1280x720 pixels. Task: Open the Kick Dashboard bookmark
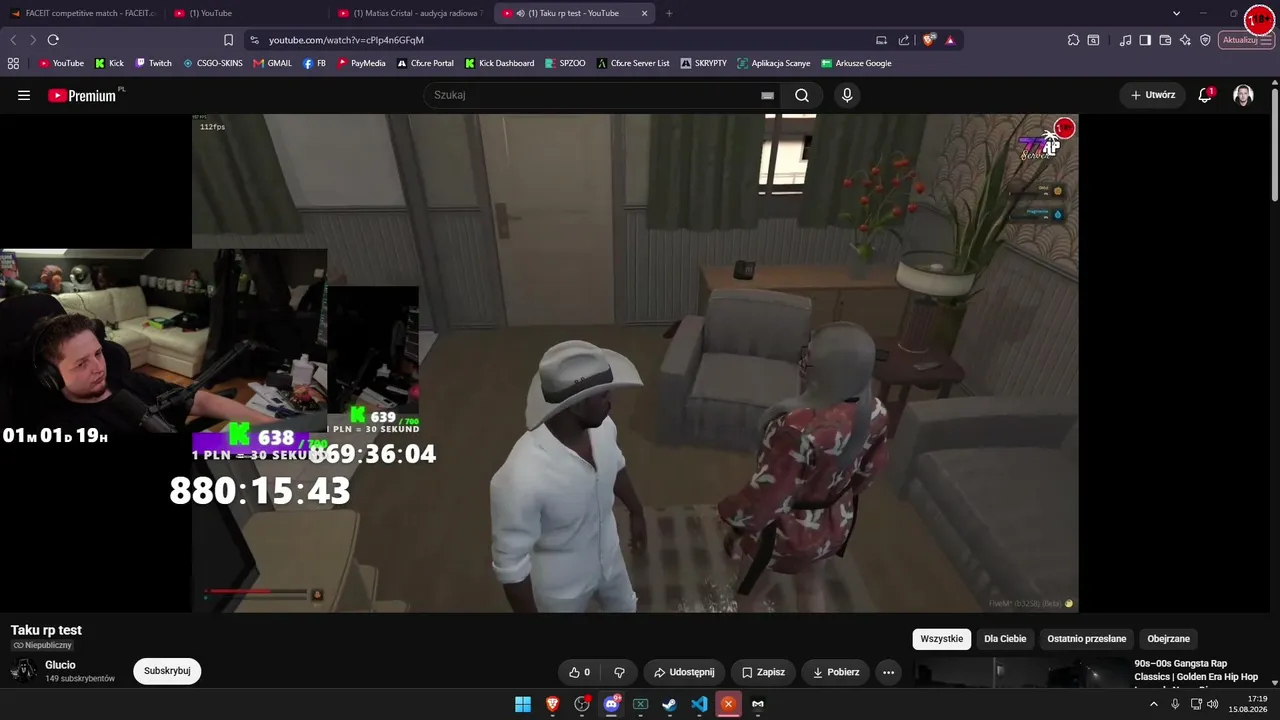(499, 63)
